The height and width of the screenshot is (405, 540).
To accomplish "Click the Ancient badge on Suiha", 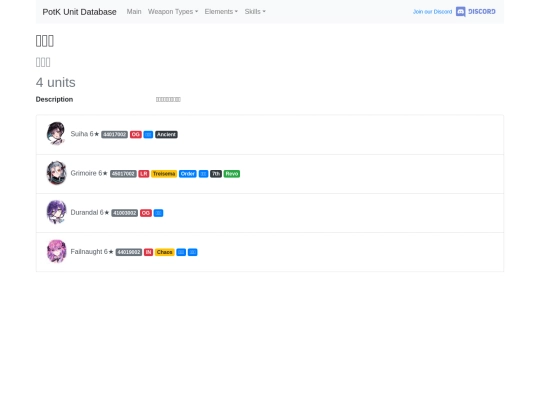I will (166, 134).
